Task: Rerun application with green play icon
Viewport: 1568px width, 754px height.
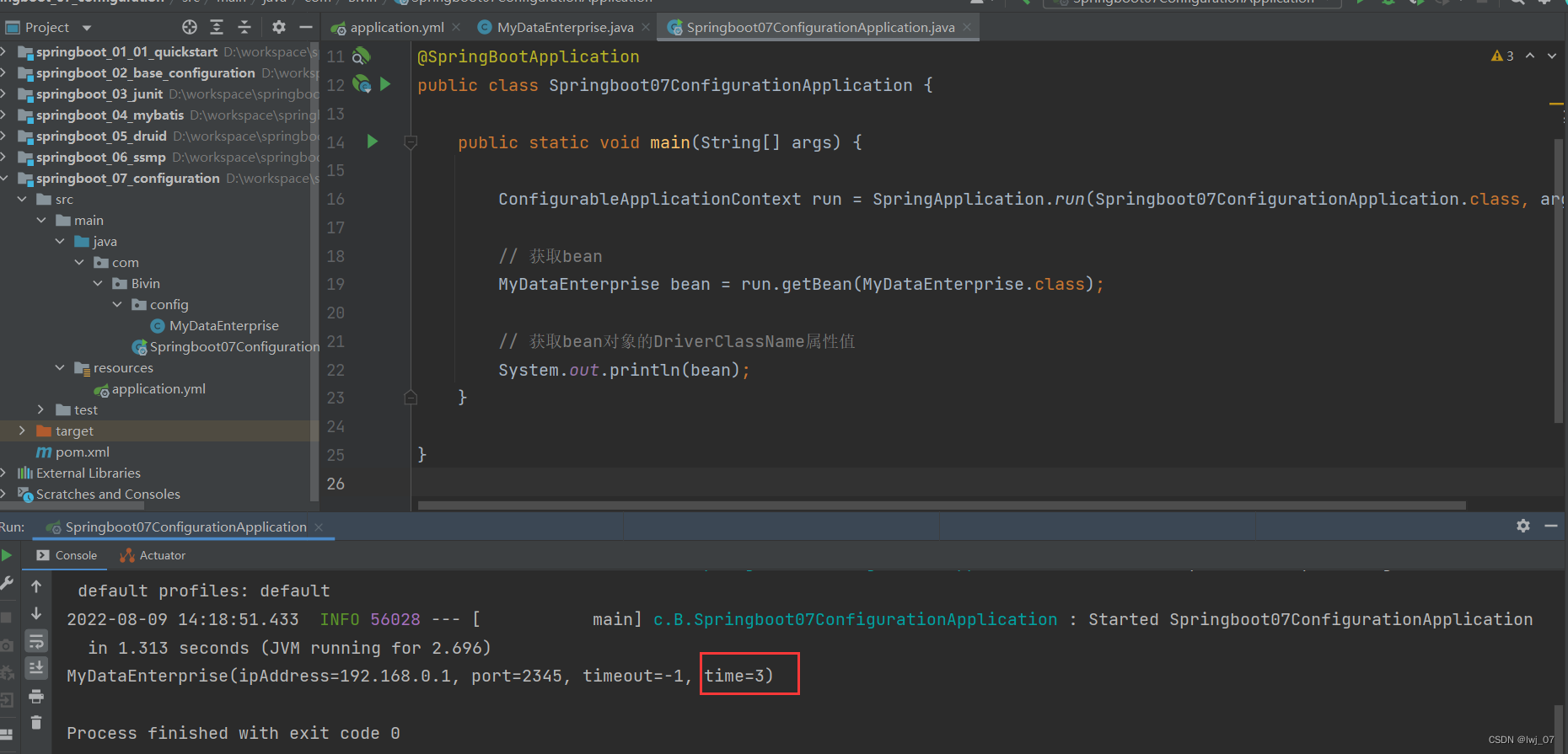Action: [x=7, y=555]
